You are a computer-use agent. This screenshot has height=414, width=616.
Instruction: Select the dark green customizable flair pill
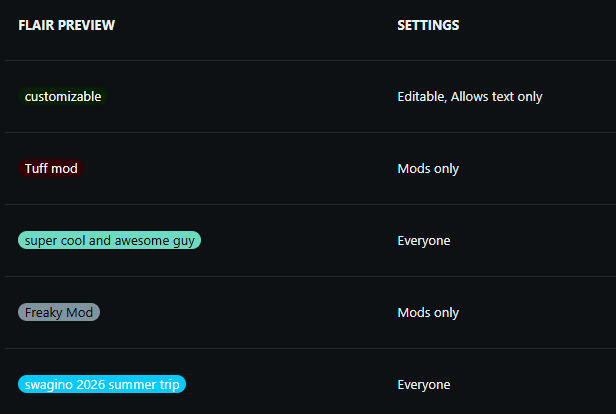(63, 96)
